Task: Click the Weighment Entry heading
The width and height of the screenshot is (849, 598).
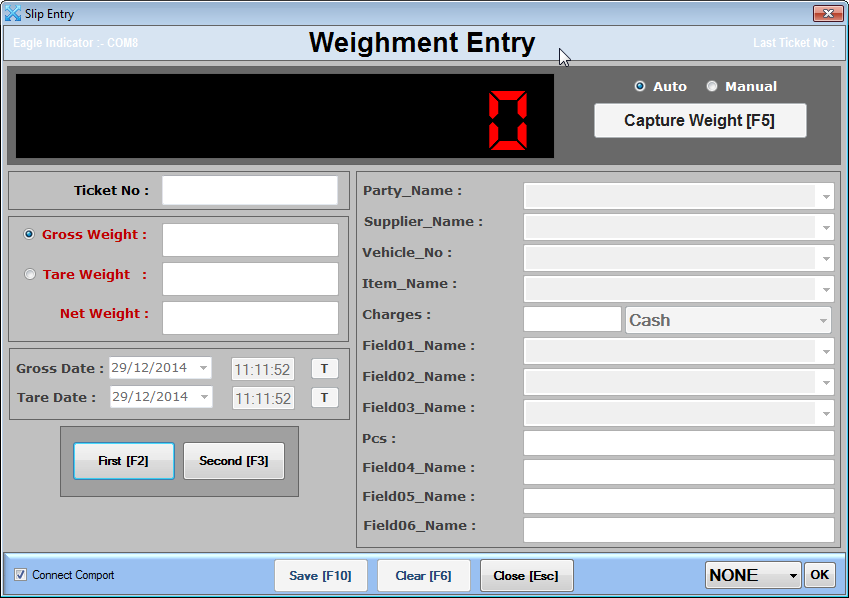Action: (x=422, y=42)
